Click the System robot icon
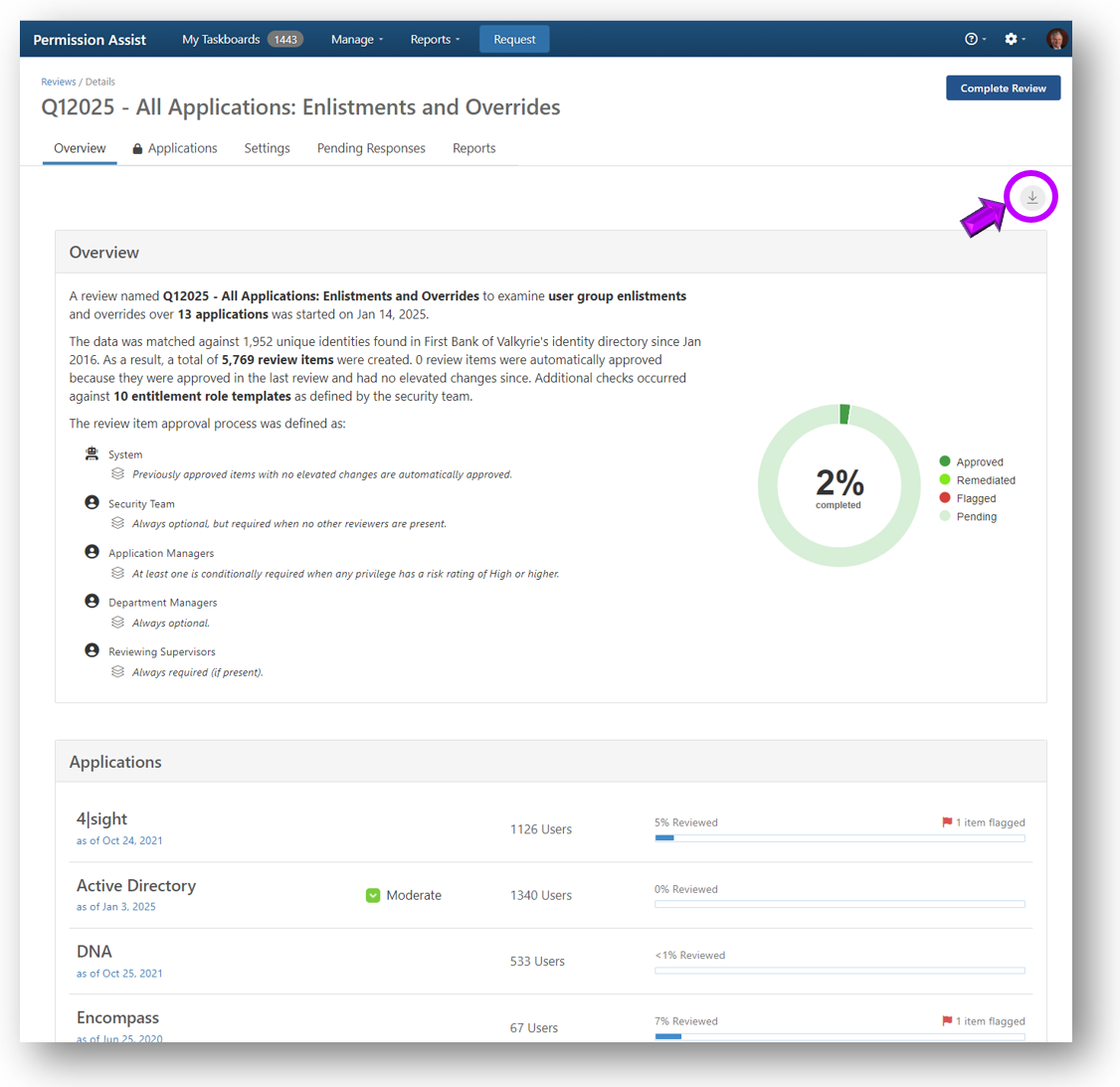The width and height of the screenshot is (1120, 1087). [92, 453]
